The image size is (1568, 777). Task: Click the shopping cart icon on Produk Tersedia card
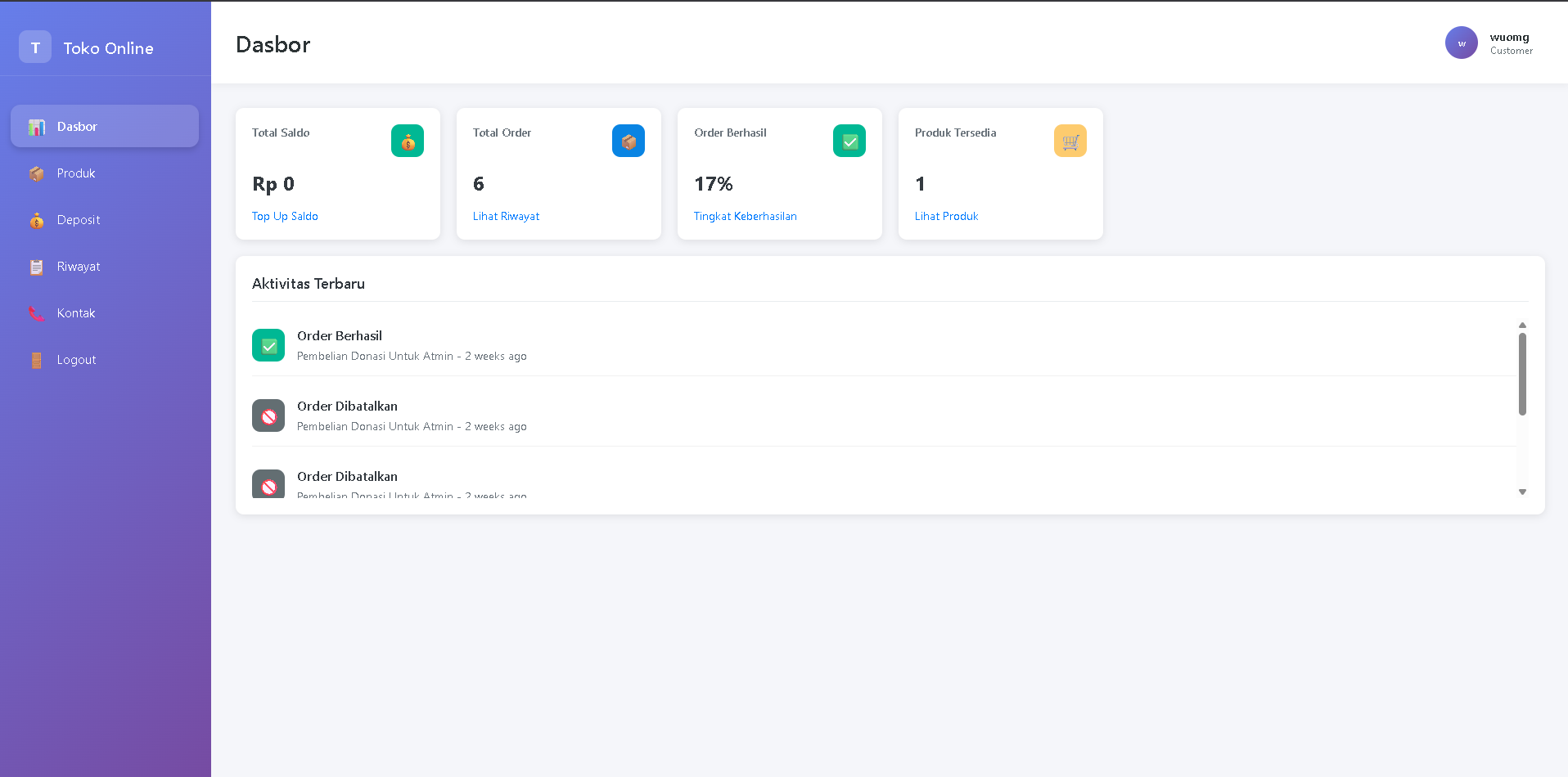pos(1070,141)
